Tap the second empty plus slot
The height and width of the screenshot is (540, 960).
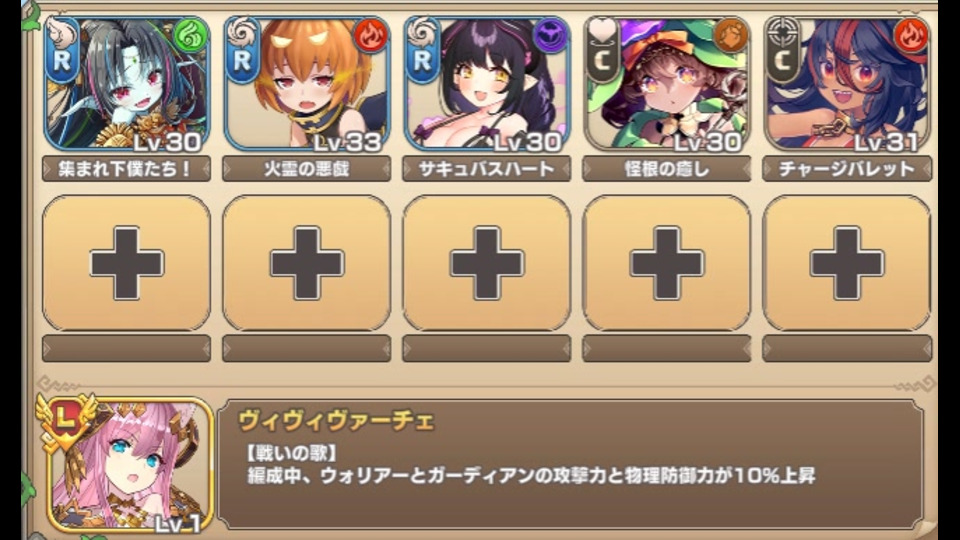tap(307, 263)
